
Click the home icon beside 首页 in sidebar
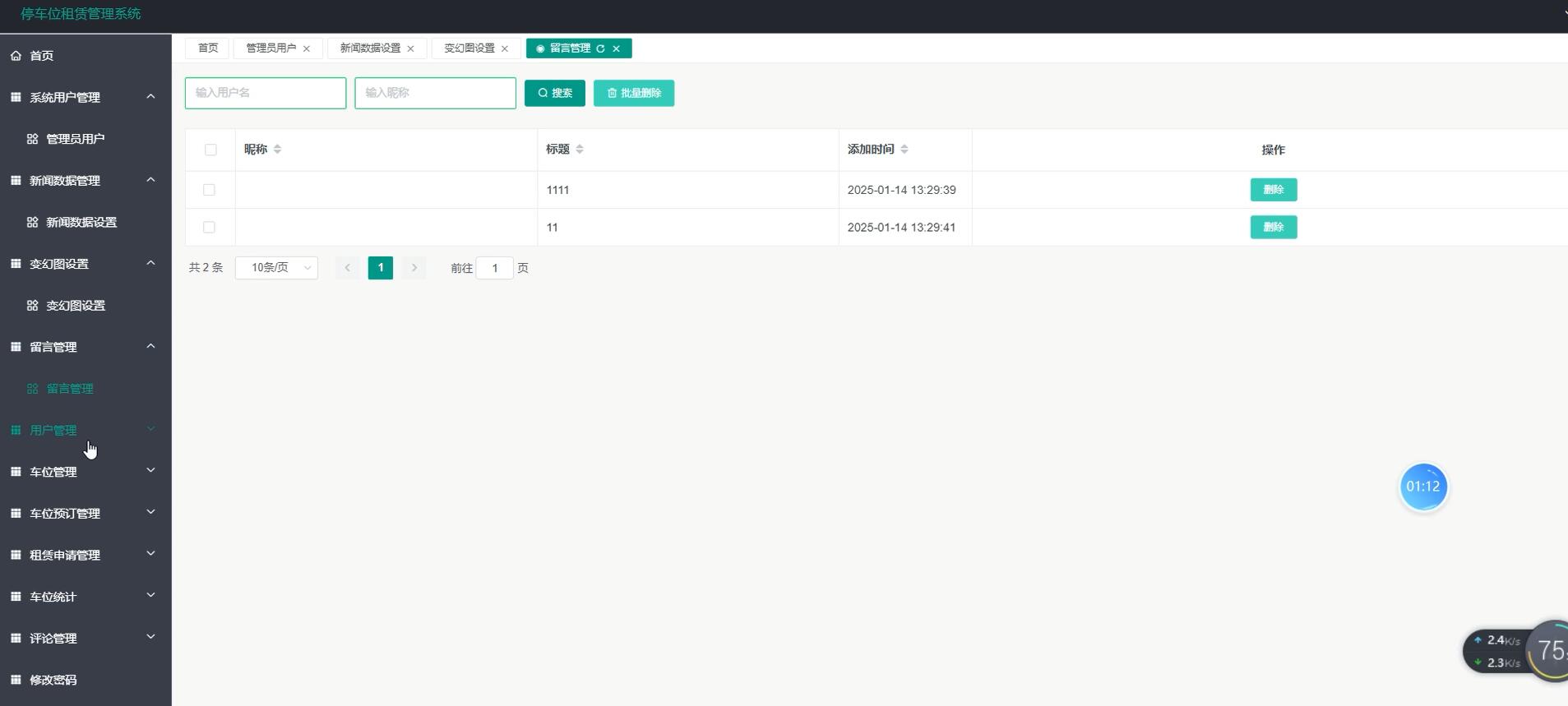pos(16,56)
